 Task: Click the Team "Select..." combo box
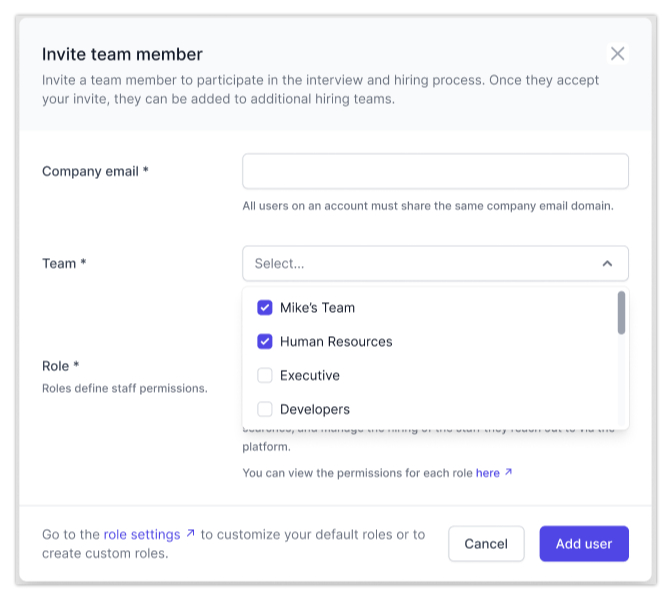(x=420, y=264)
